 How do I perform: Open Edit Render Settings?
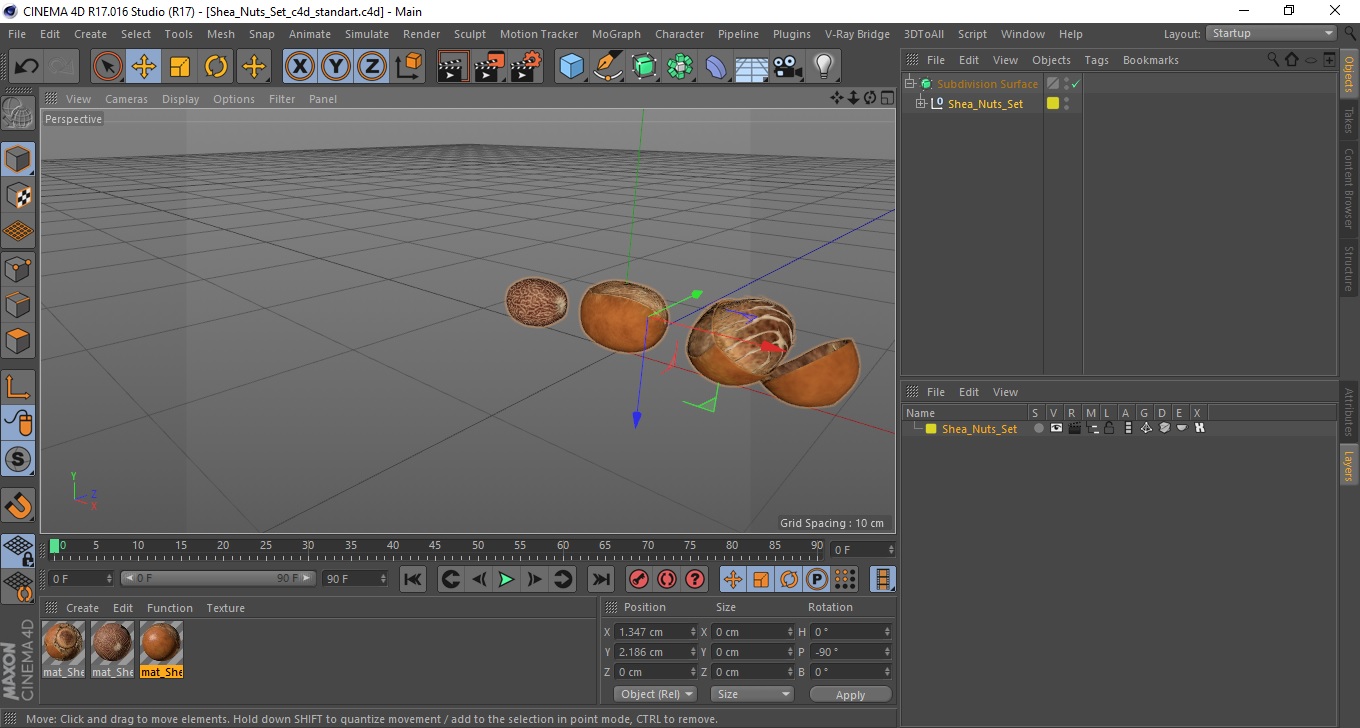click(x=526, y=67)
